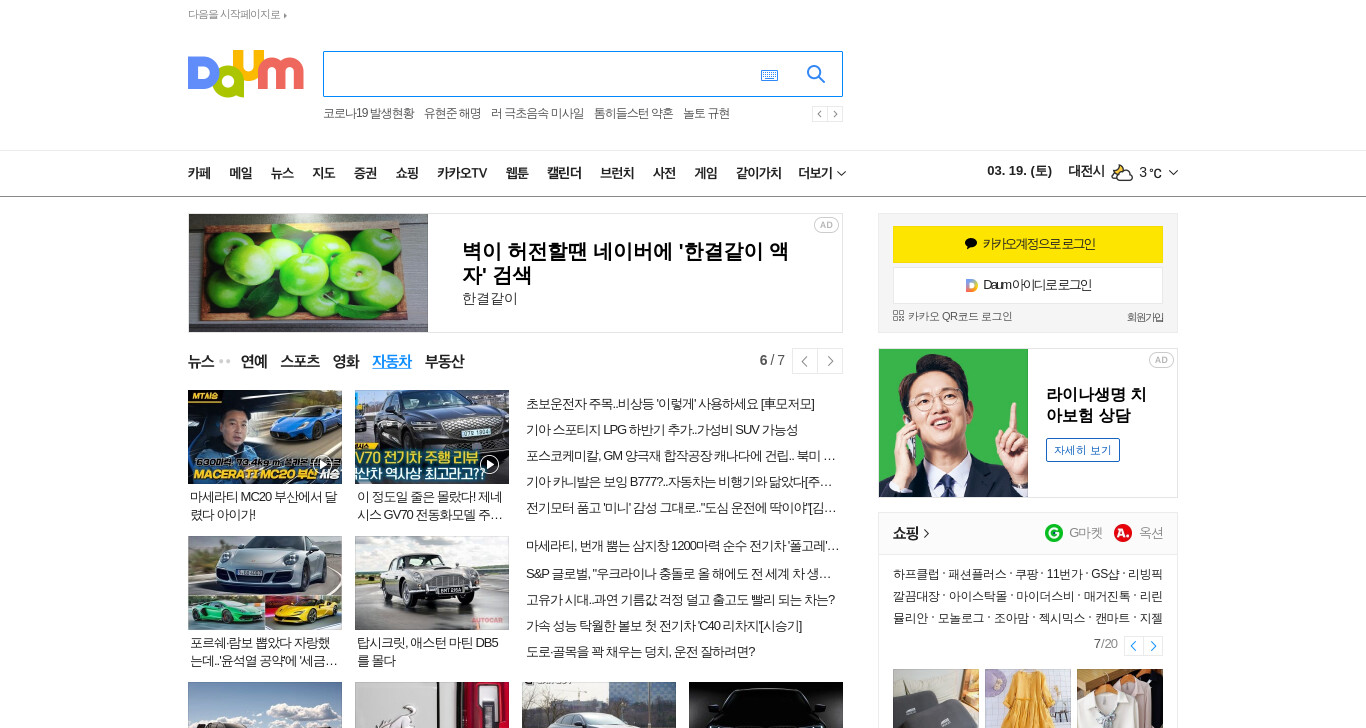
Task: Click AD badge on insurance banner
Action: [1161, 360]
